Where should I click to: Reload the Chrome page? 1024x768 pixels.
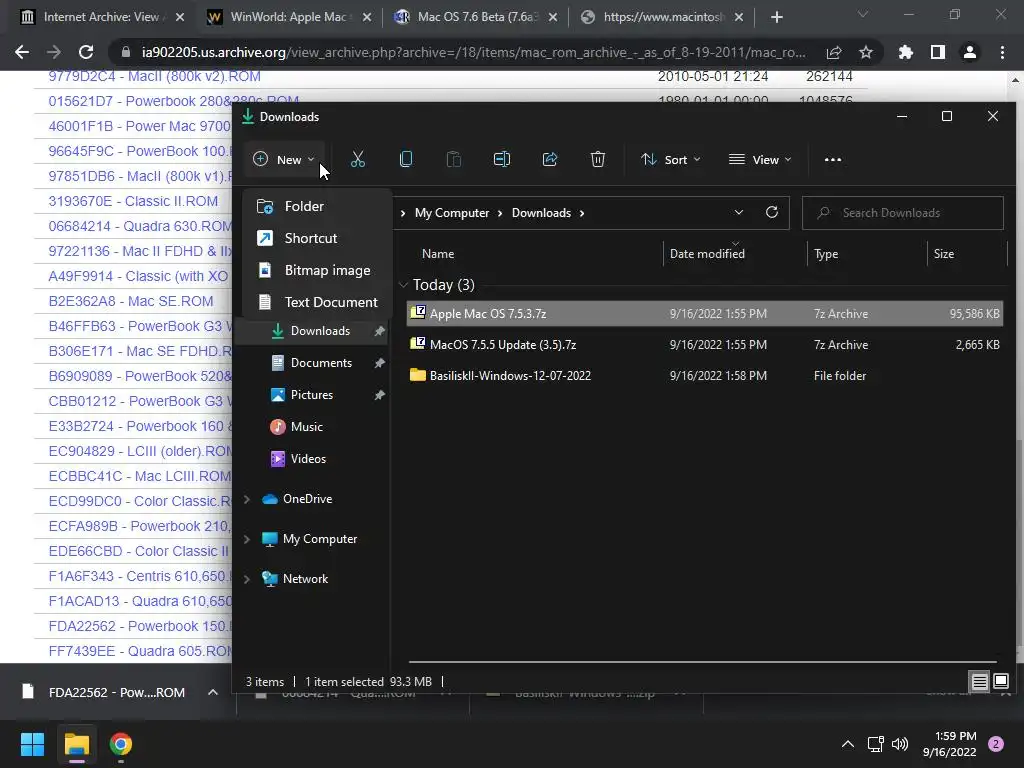[x=86, y=52]
